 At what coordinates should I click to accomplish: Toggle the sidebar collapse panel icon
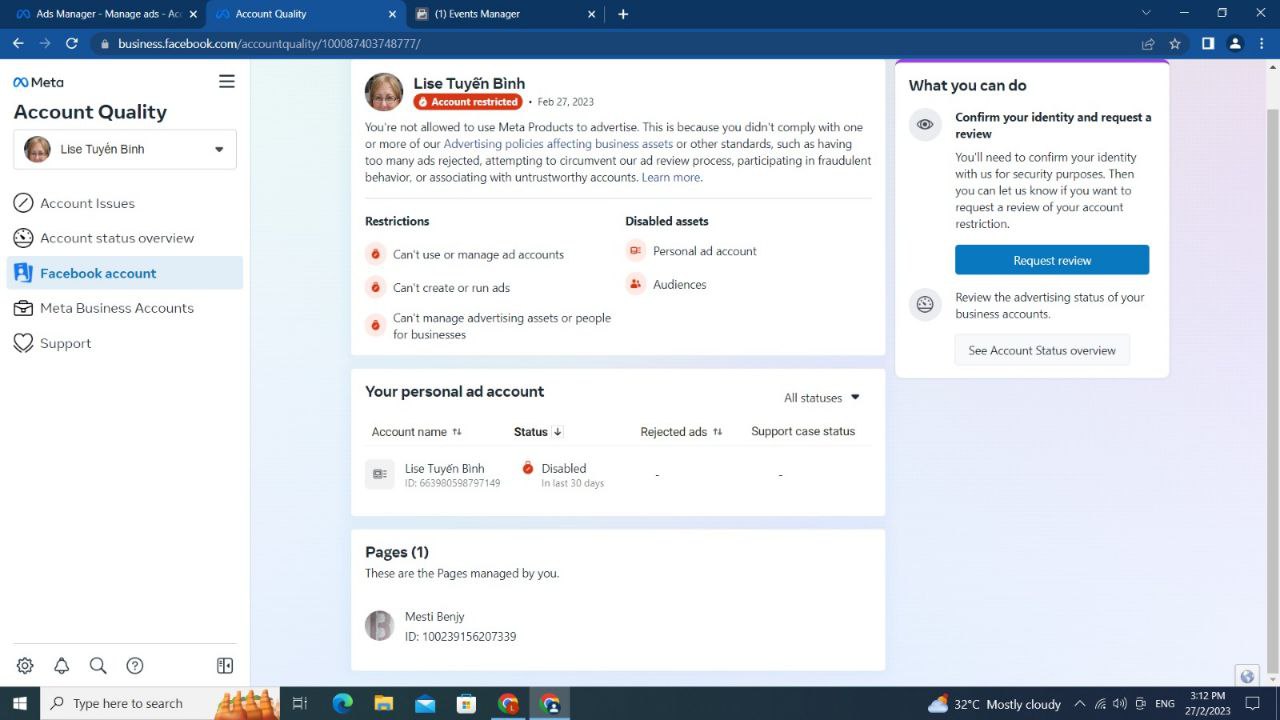click(225, 666)
